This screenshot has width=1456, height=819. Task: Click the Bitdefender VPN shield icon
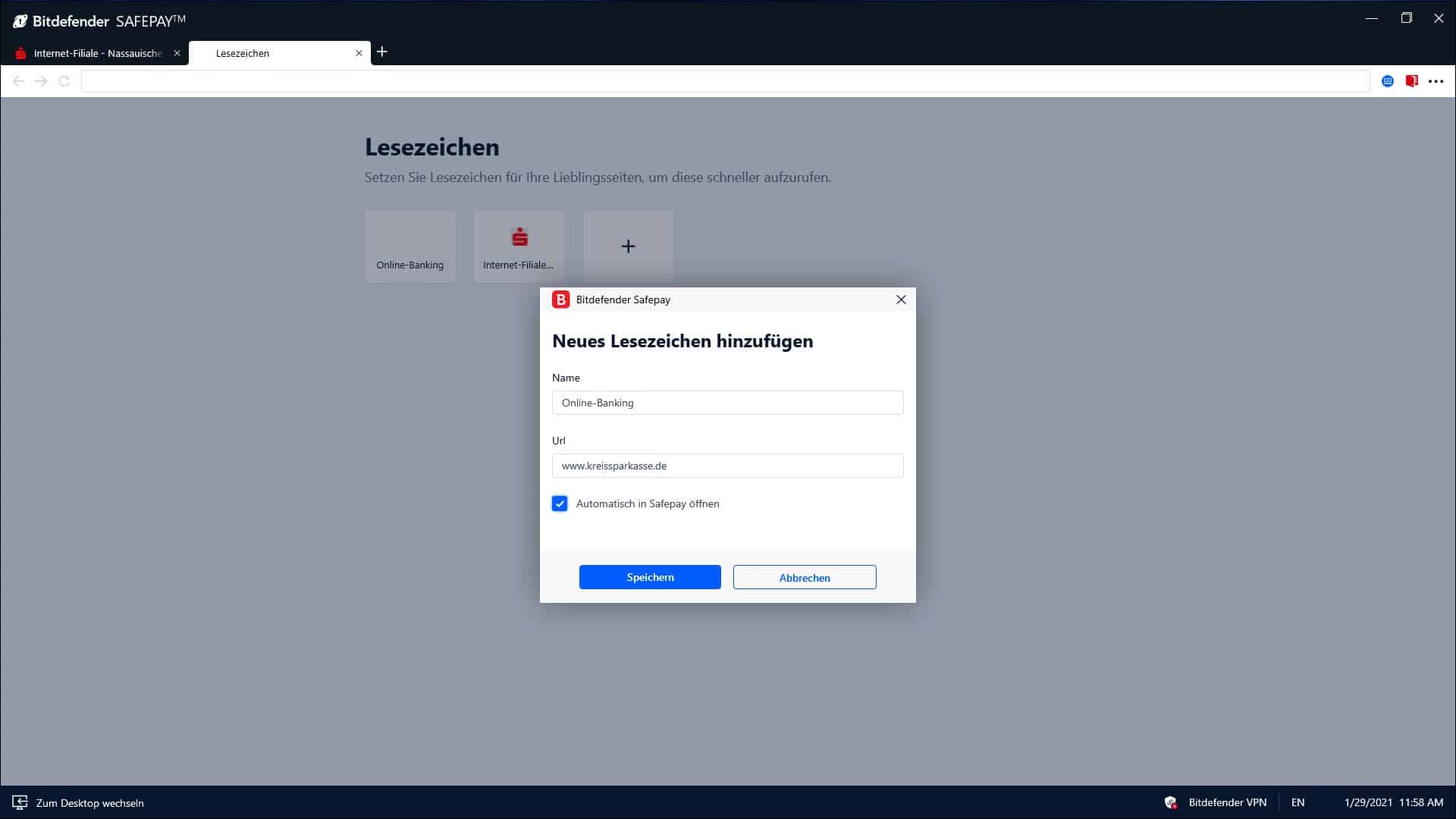pyautogui.click(x=1170, y=802)
